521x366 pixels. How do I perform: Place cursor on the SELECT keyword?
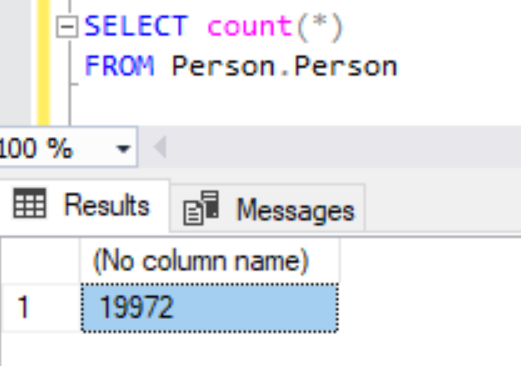click(136, 26)
